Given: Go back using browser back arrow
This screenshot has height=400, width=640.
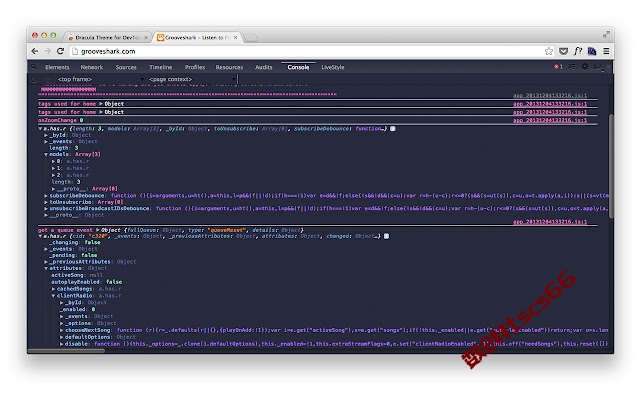Looking at the screenshot, I should click(x=35, y=51).
